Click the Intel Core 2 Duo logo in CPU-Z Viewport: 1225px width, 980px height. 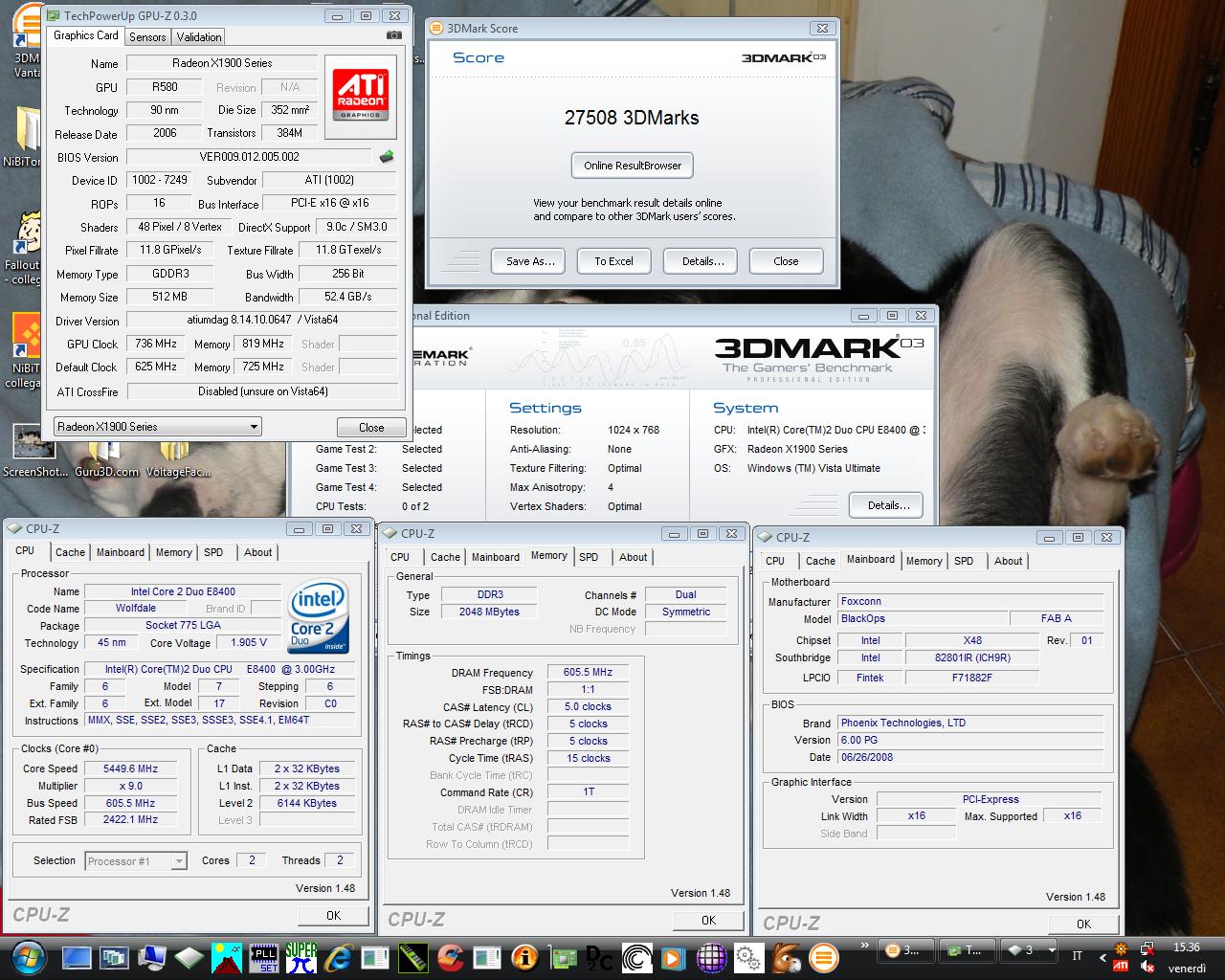(x=318, y=615)
